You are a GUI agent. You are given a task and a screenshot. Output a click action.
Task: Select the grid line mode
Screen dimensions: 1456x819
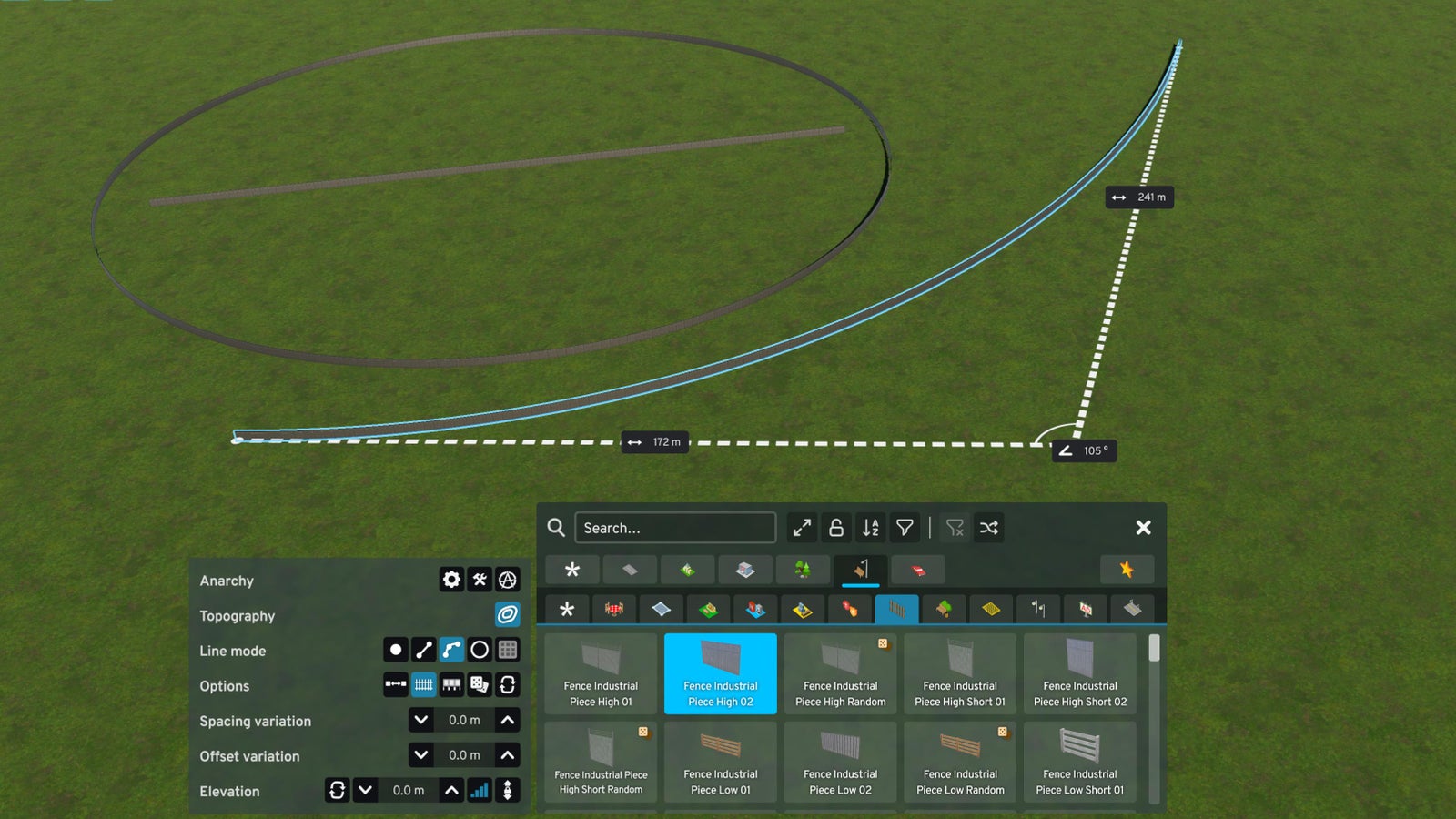[x=508, y=650]
